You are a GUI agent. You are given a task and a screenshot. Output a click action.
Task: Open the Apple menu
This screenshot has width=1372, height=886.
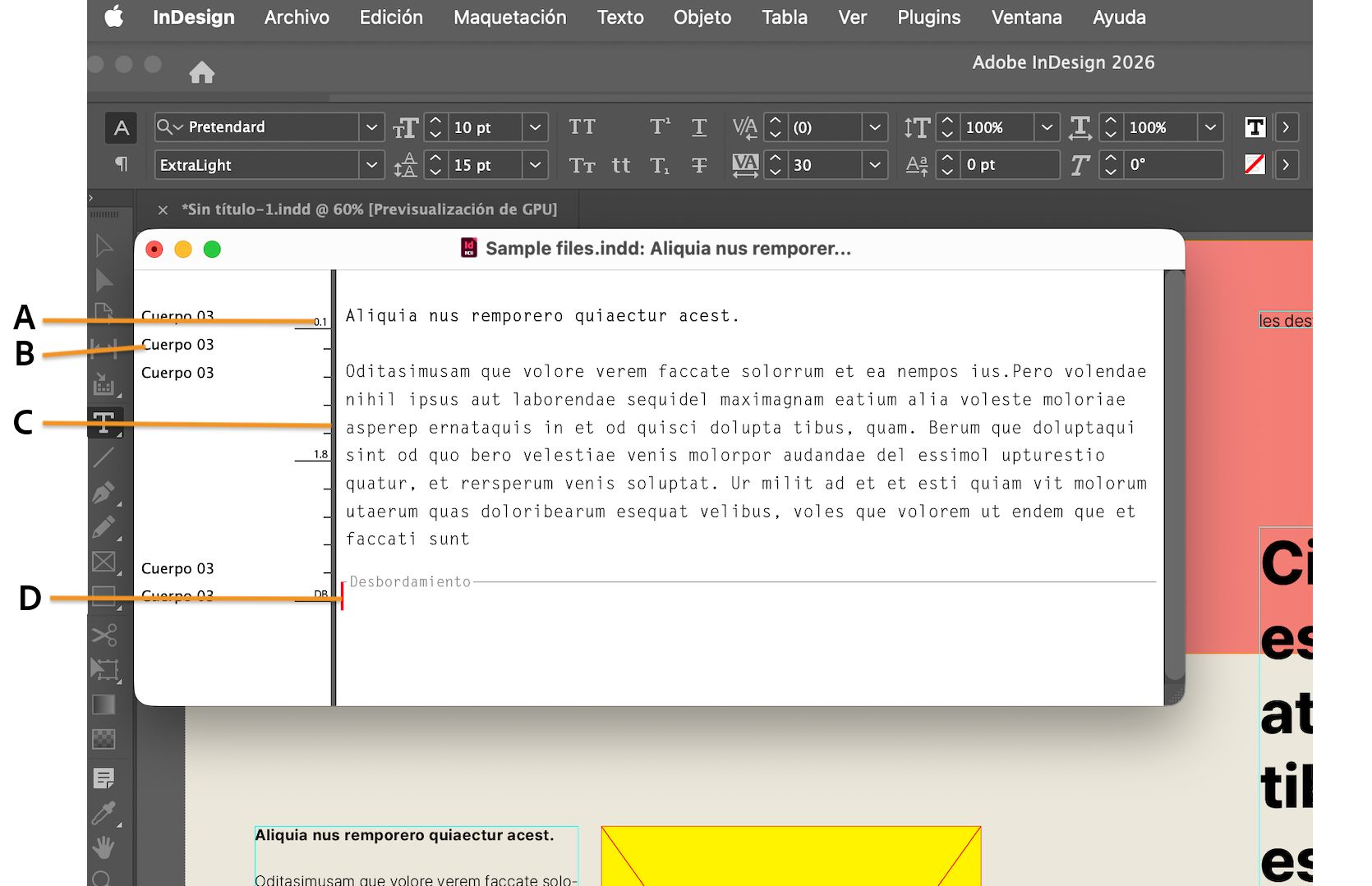point(114,16)
